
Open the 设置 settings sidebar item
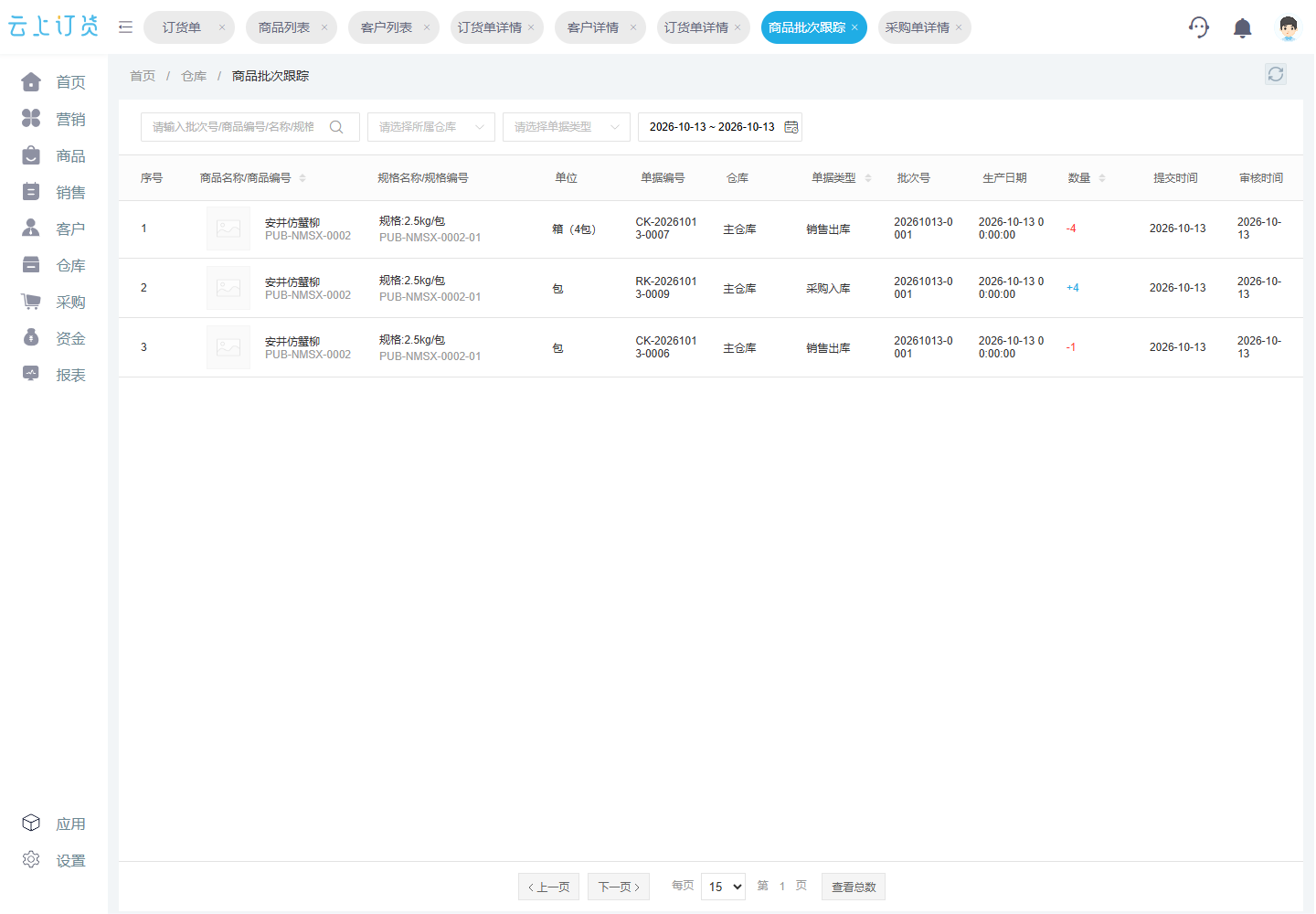coord(53,860)
